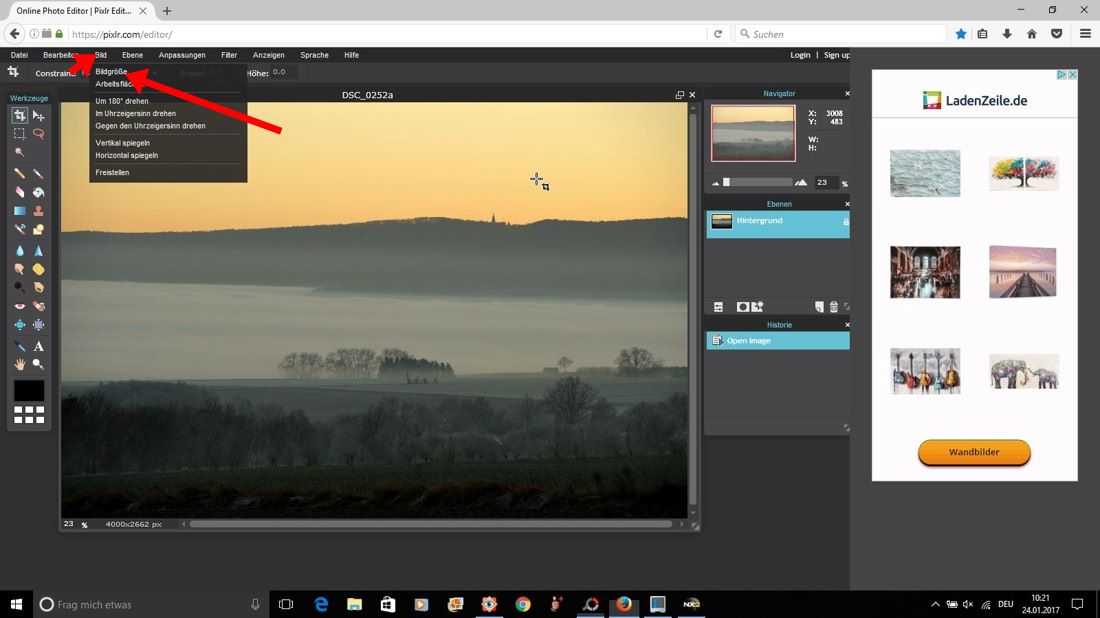
Task: Open the Filter menu
Action: (229, 55)
